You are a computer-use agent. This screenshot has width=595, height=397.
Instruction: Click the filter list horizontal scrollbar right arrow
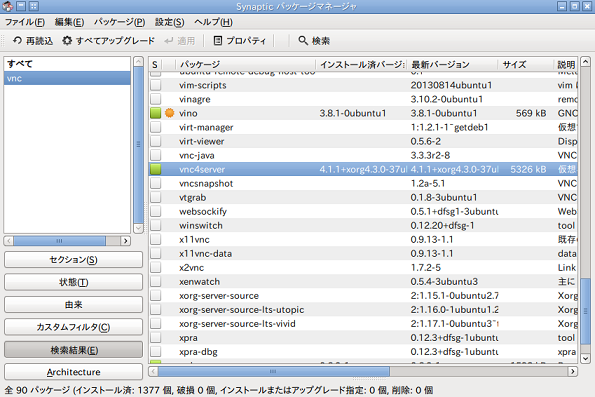tap(126, 241)
